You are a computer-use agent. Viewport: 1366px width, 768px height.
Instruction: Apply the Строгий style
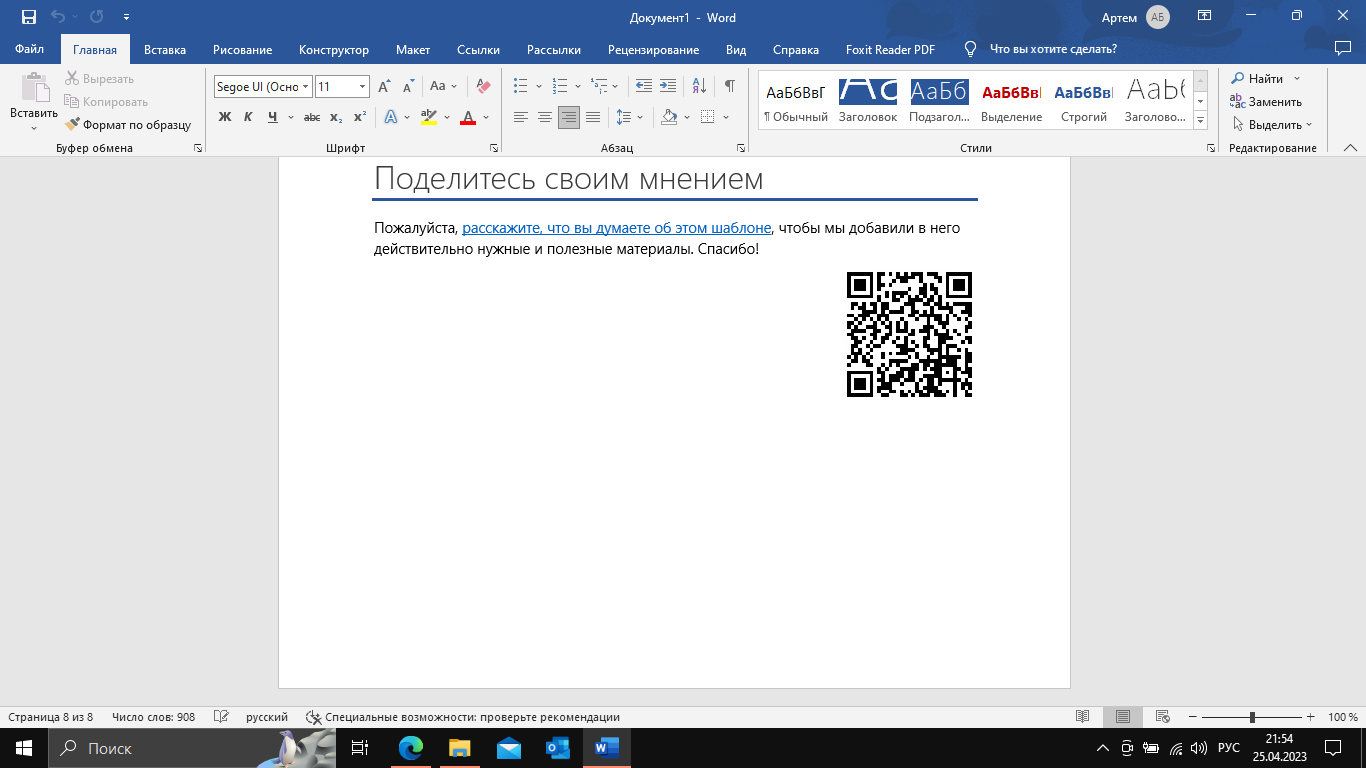(1084, 100)
